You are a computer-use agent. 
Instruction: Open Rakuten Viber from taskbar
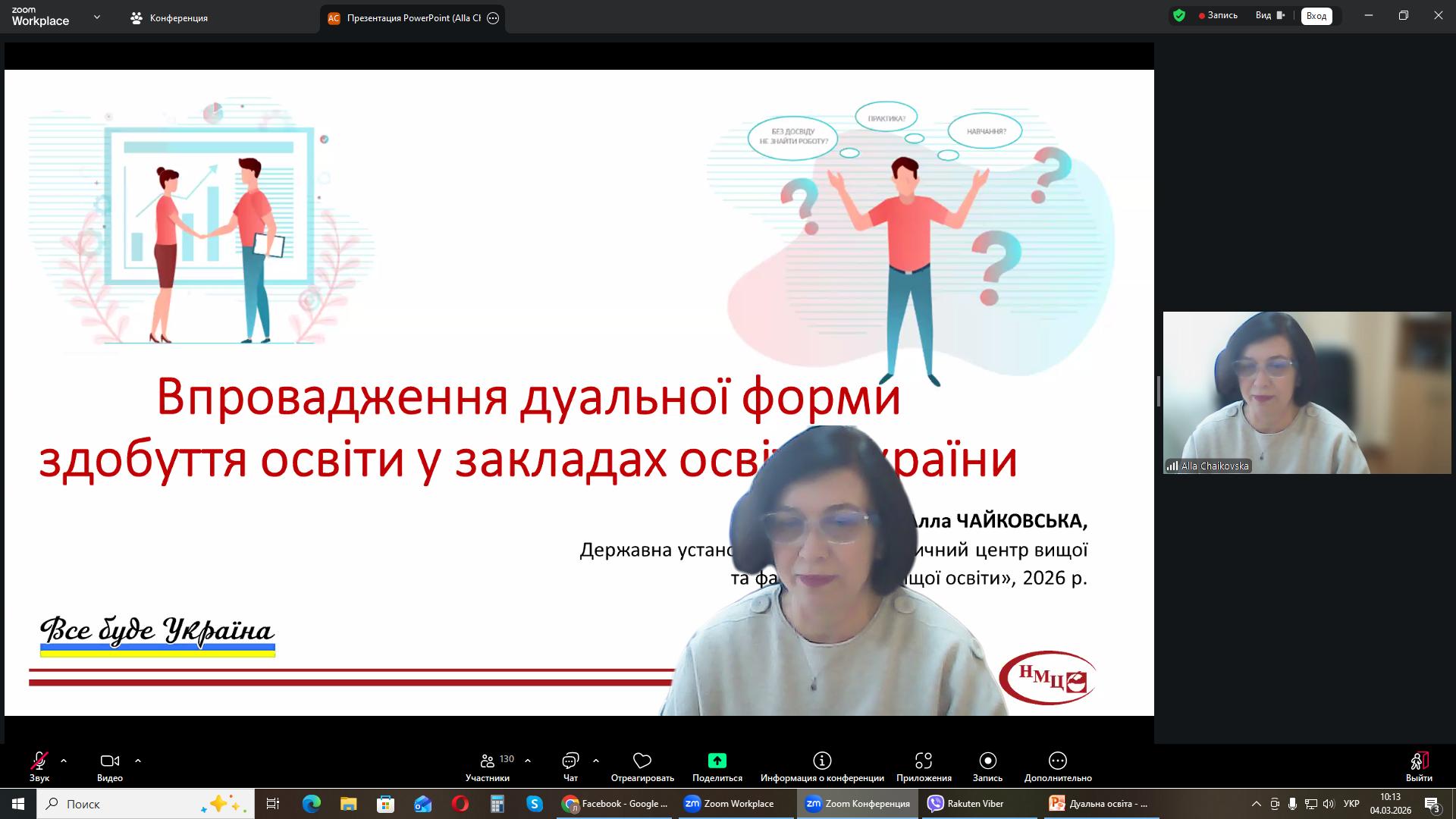point(966,804)
